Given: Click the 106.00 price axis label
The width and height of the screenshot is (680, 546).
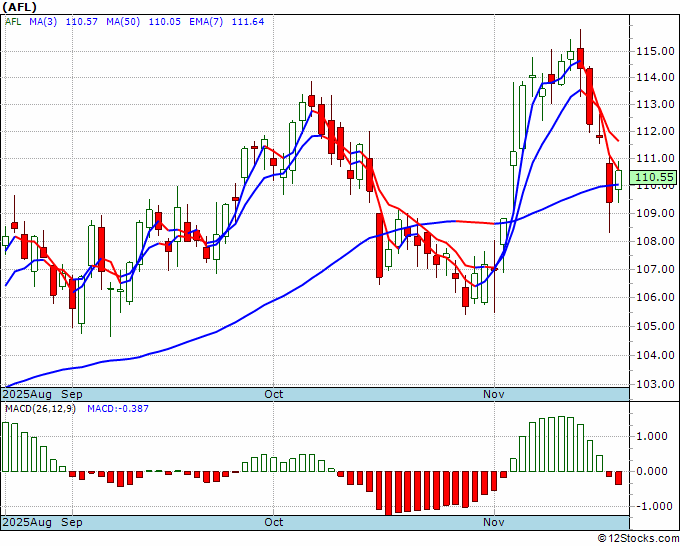Looking at the screenshot, I should click(x=655, y=297).
